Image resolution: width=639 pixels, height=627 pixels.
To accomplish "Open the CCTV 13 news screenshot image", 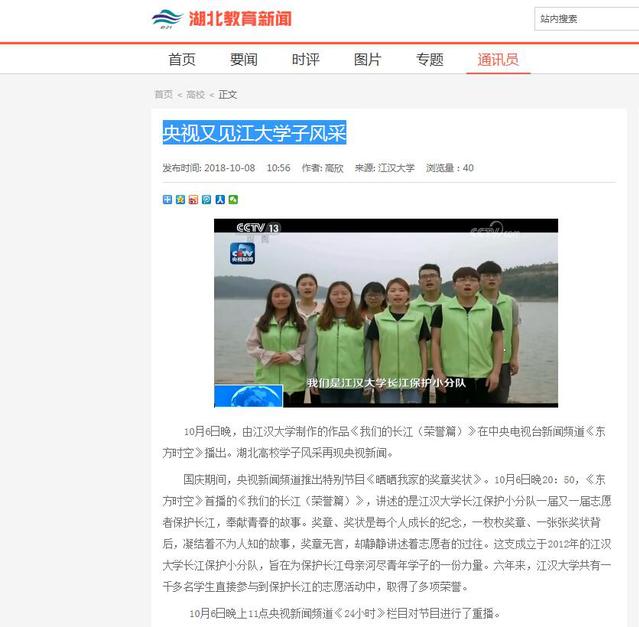I will tap(386, 313).
